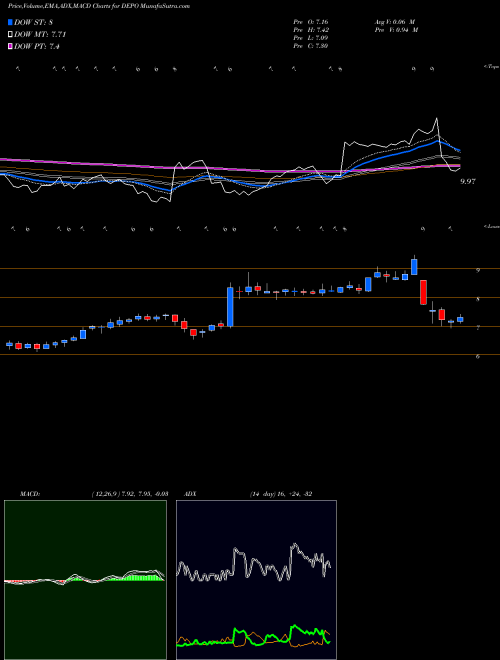This screenshot has height=660, width=500.
Task: Click the MACD (12,26,9) values text
Action: [129, 494]
